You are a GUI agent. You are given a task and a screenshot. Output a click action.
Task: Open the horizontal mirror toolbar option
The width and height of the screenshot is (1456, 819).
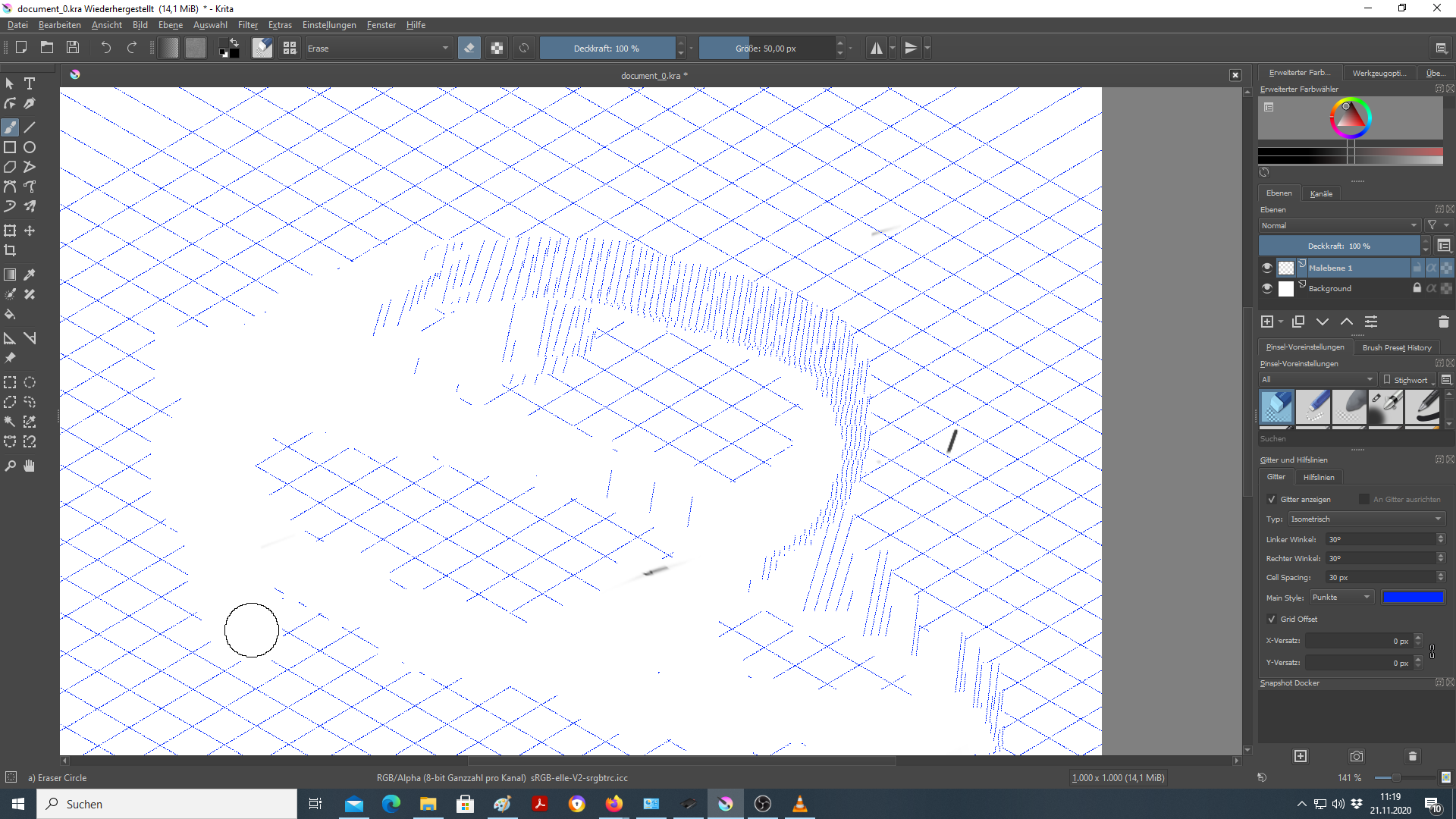click(877, 47)
